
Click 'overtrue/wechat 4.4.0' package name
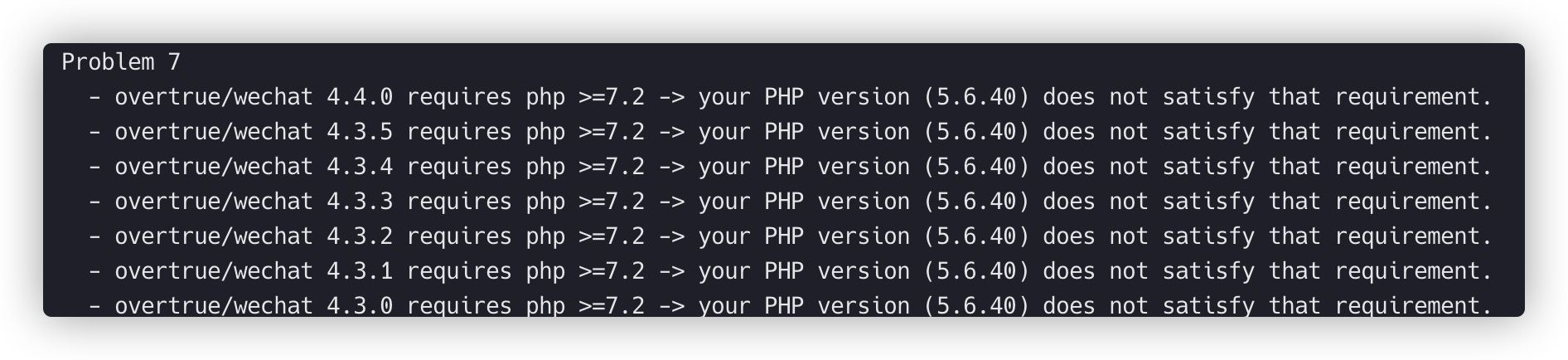[x=254, y=97]
